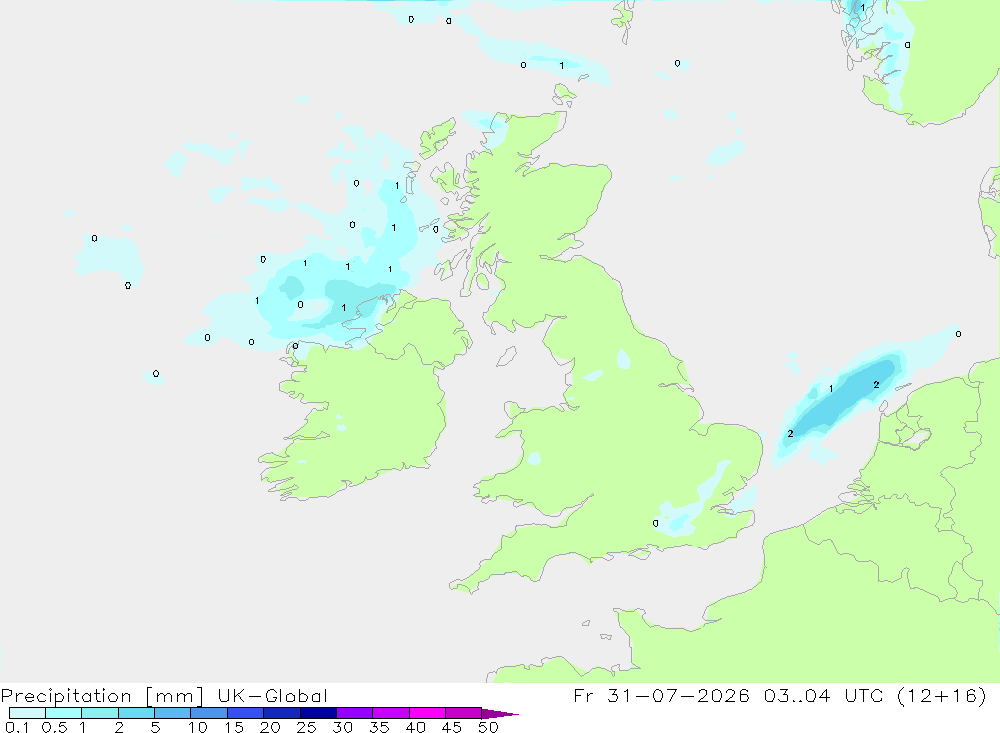1000x733 pixels.
Task: Select the dark magenta 45–50 legend swatch
Action: (x=463, y=713)
